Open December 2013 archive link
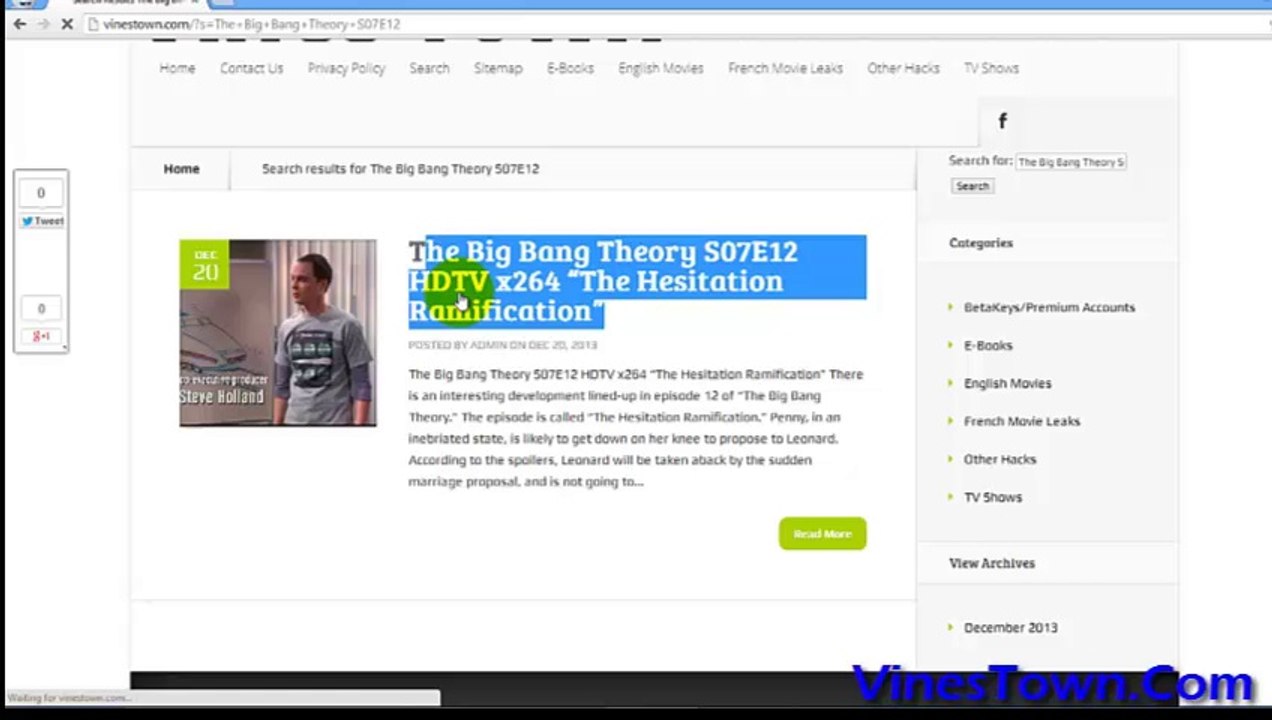The height and width of the screenshot is (720, 1272). click(x=1010, y=628)
